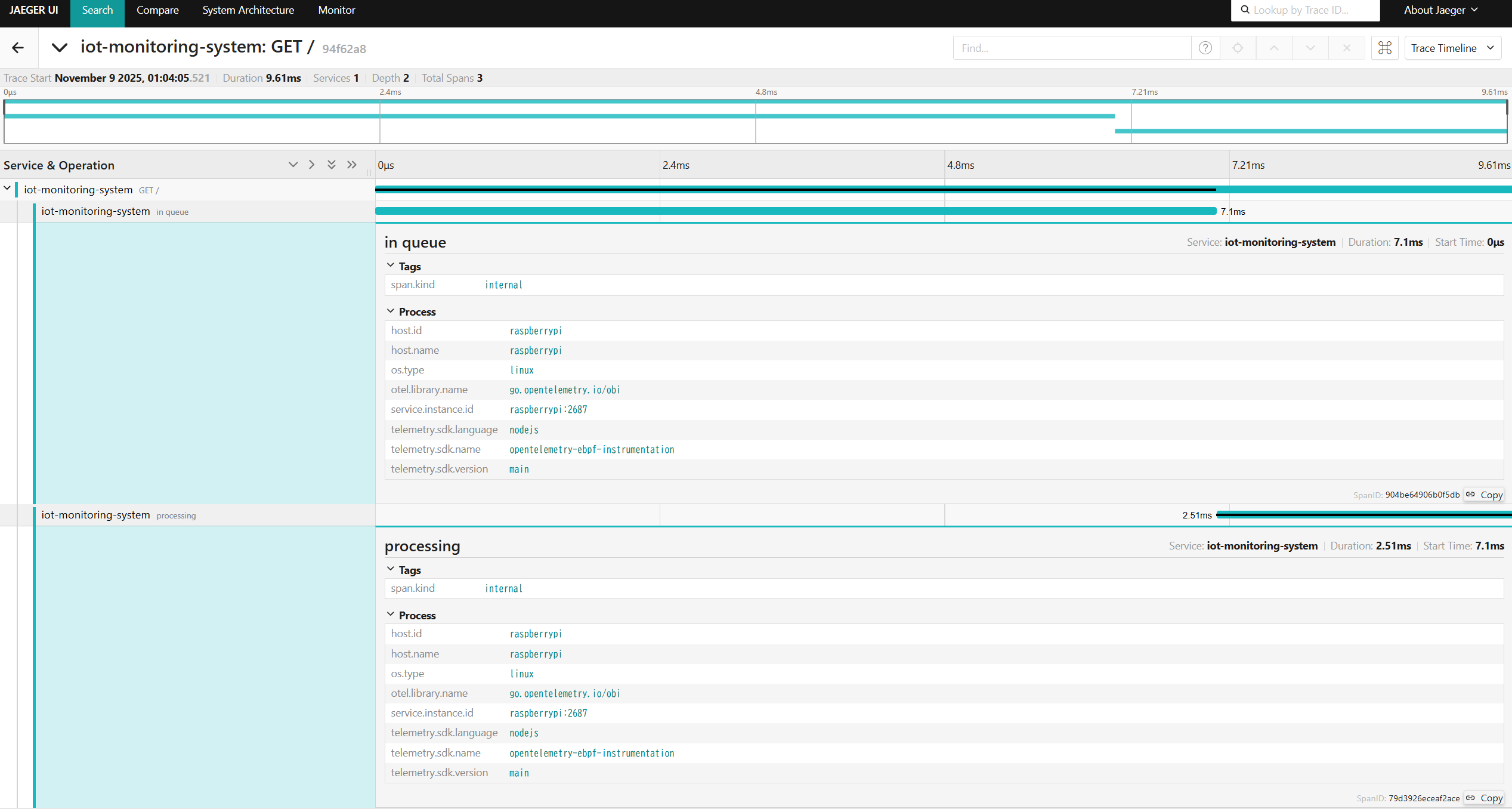Copy the processing span ID

[1485, 798]
